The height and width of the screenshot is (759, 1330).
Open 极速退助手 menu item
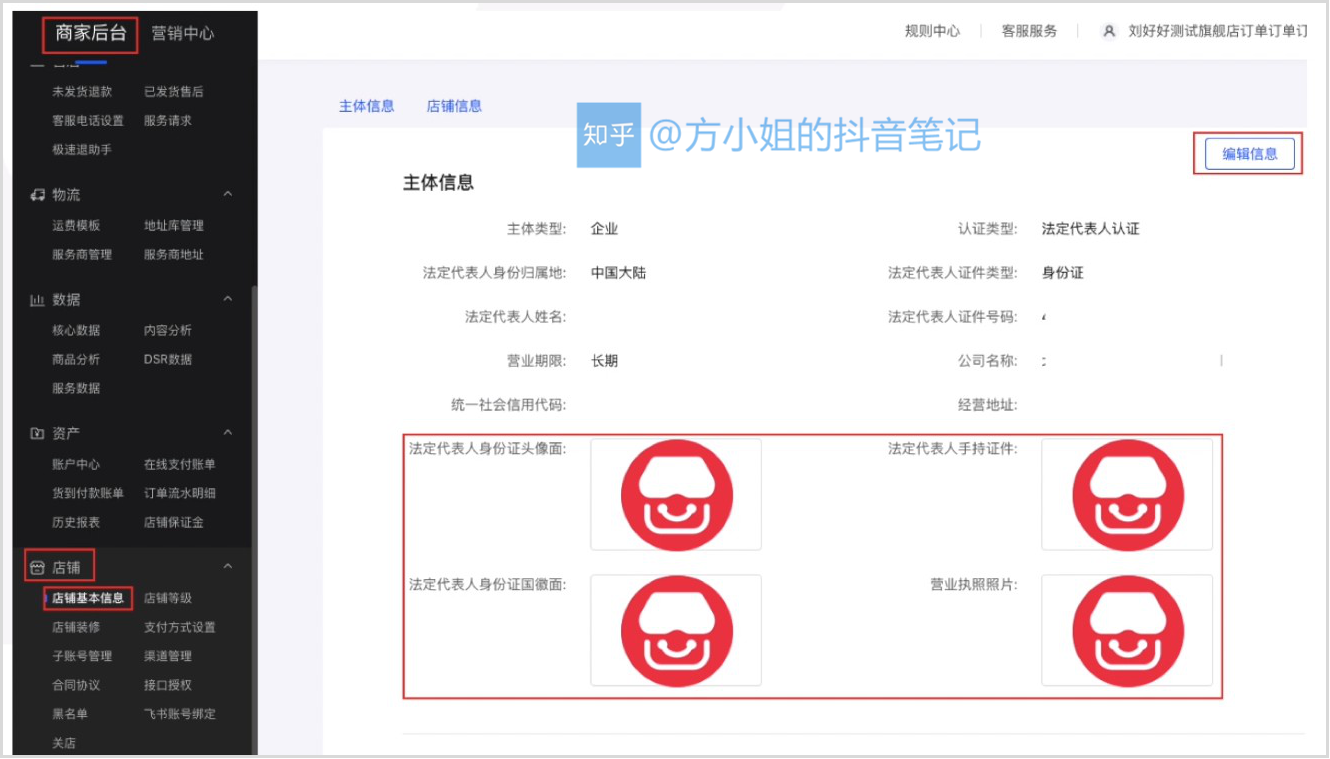(x=82, y=150)
